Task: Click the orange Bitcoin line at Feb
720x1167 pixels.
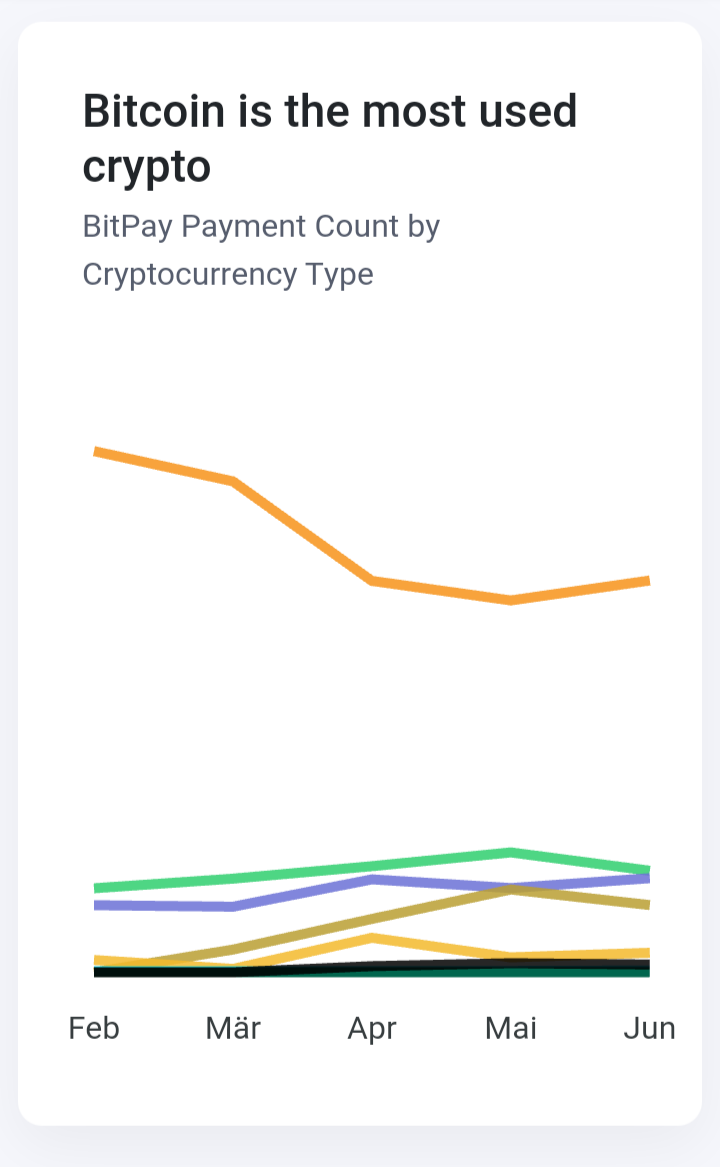Action: [x=95, y=451]
